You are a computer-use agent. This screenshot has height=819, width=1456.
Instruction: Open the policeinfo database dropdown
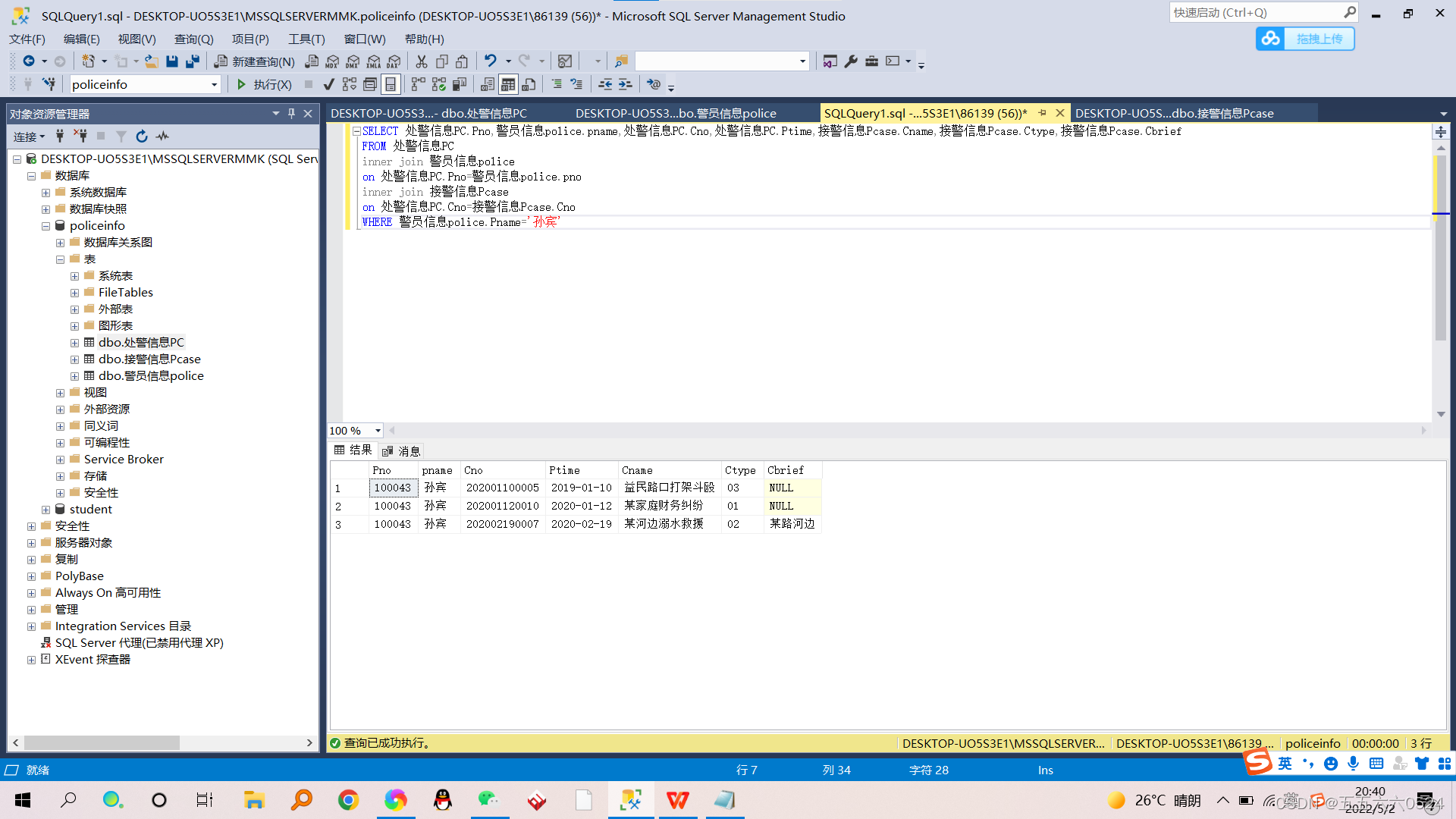(x=216, y=84)
